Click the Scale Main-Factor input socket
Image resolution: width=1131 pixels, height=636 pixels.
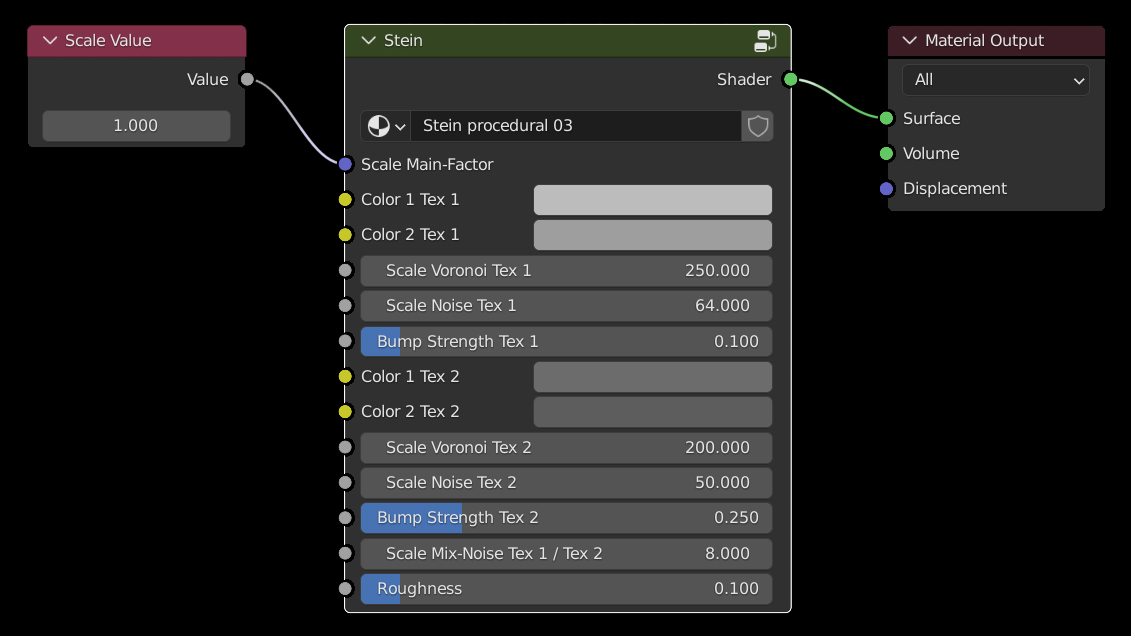(345, 164)
